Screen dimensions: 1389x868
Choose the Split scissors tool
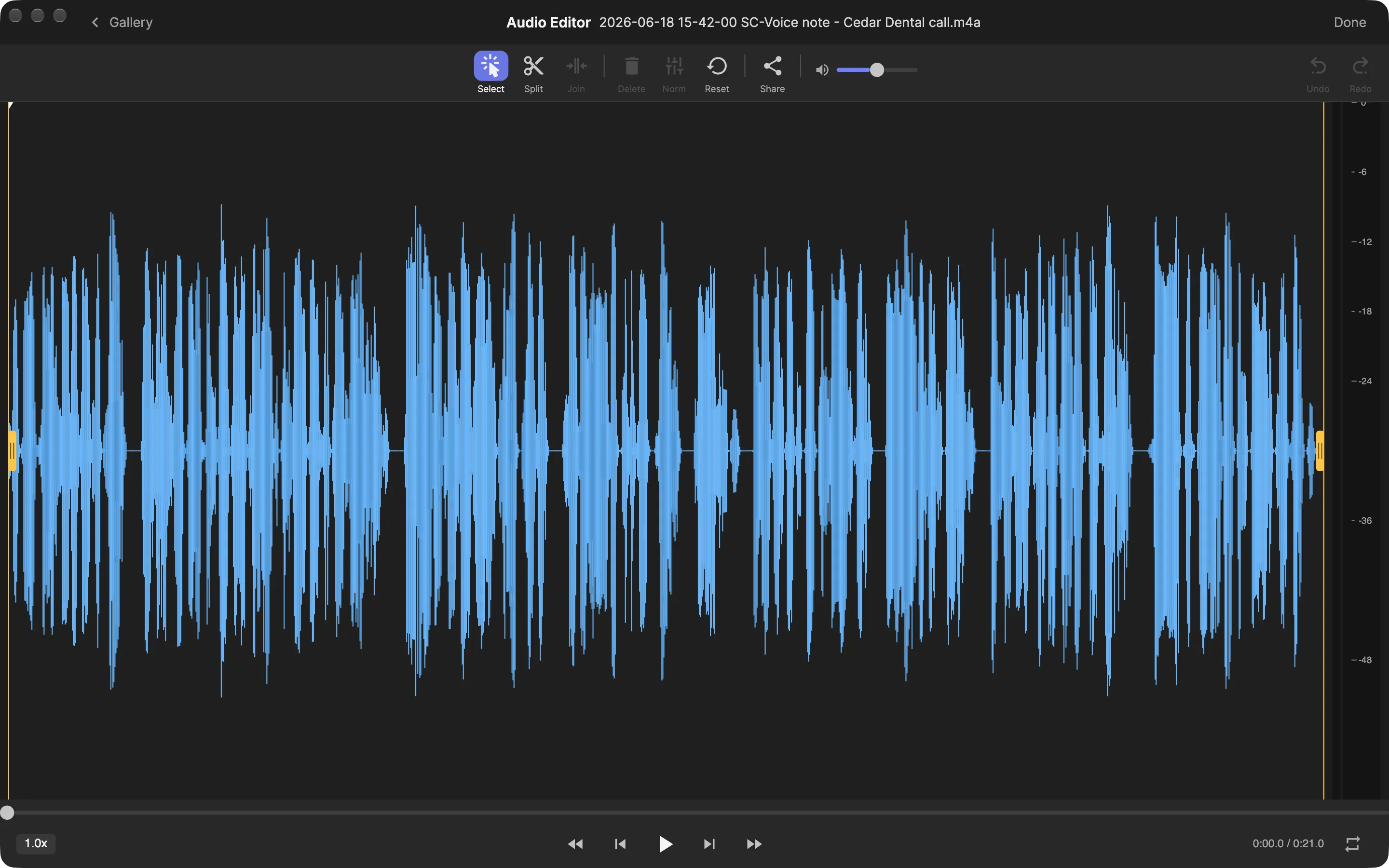click(533, 72)
